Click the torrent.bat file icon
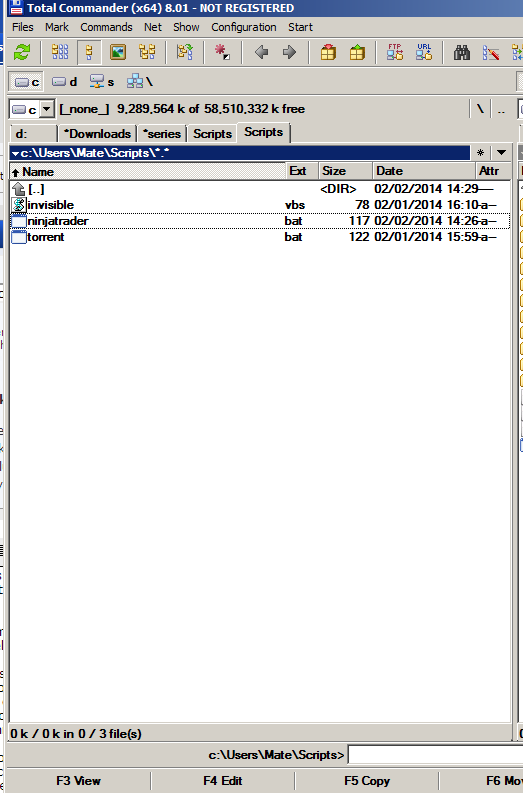 coord(19,237)
